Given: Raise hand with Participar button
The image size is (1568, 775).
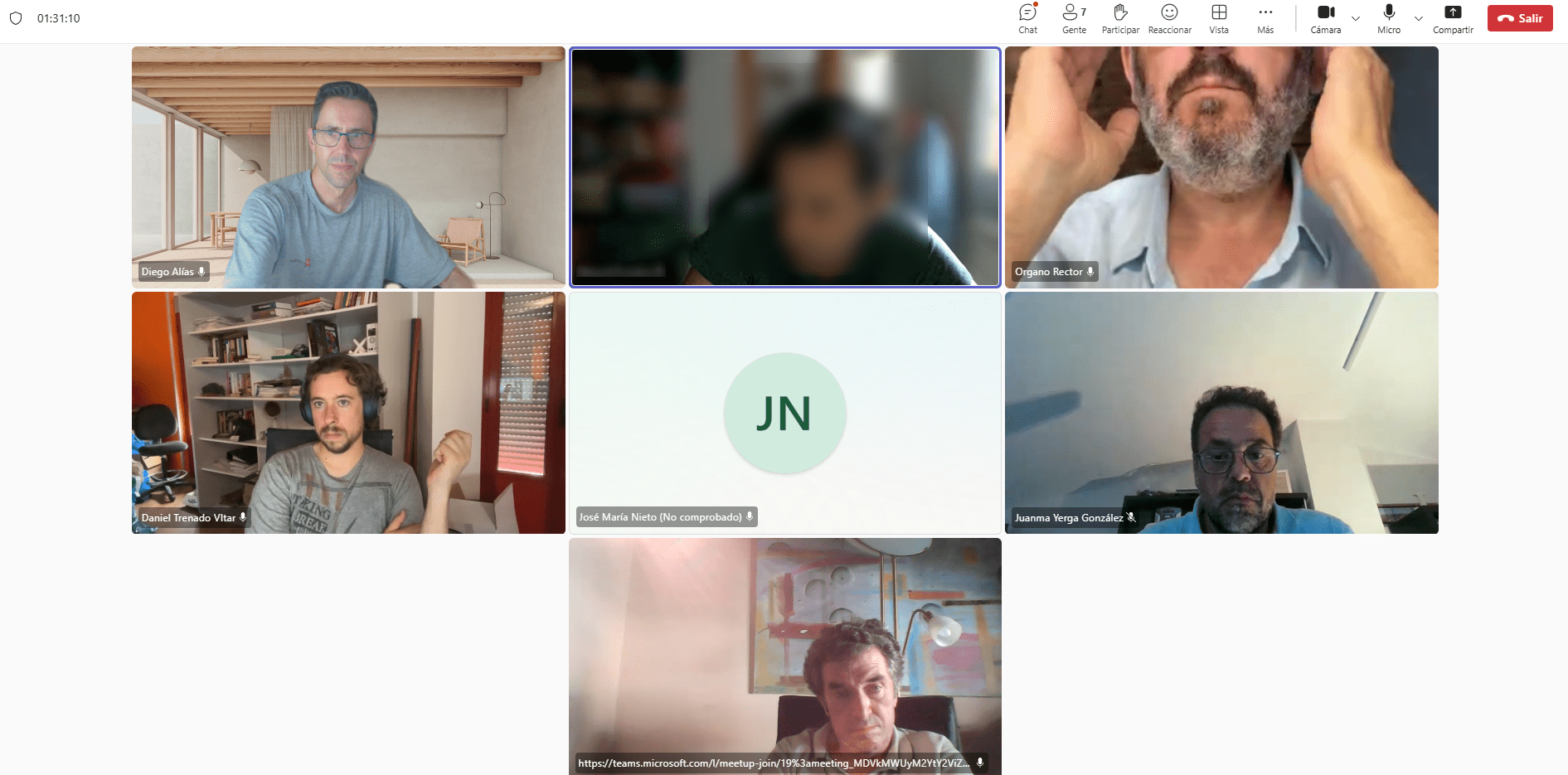Looking at the screenshot, I should pyautogui.click(x=1120, y=18).
